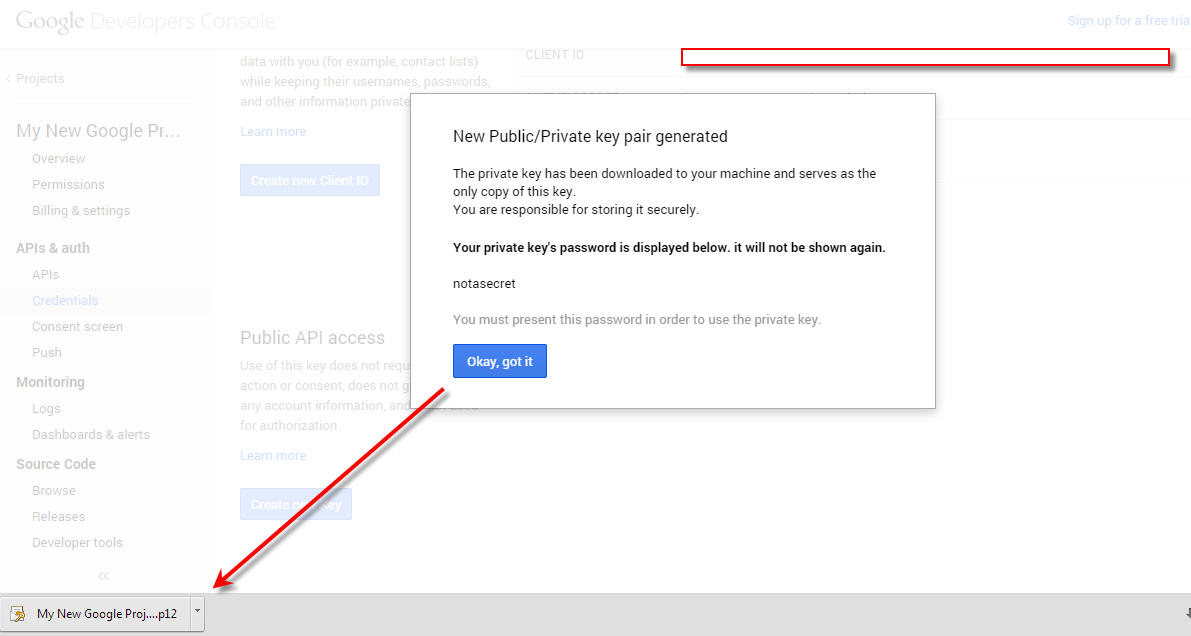This screenshot has width=1191, height=636.
Task: Click 'Source Code' section header
Action: 55,464
